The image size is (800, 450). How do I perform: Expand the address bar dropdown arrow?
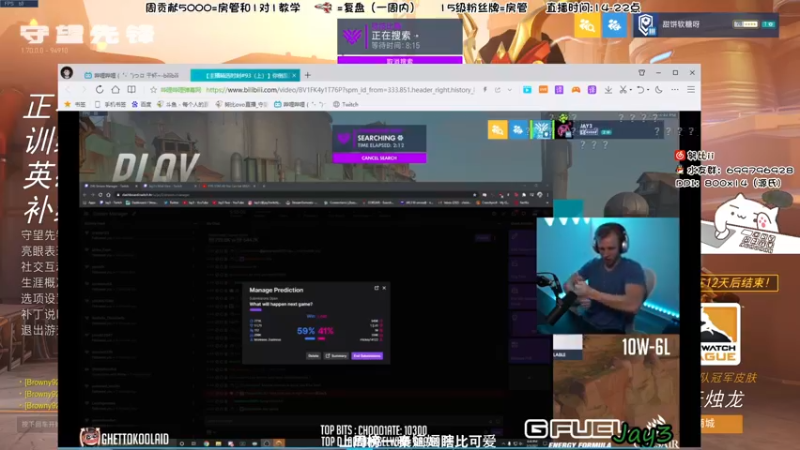(x=510, y=90)
